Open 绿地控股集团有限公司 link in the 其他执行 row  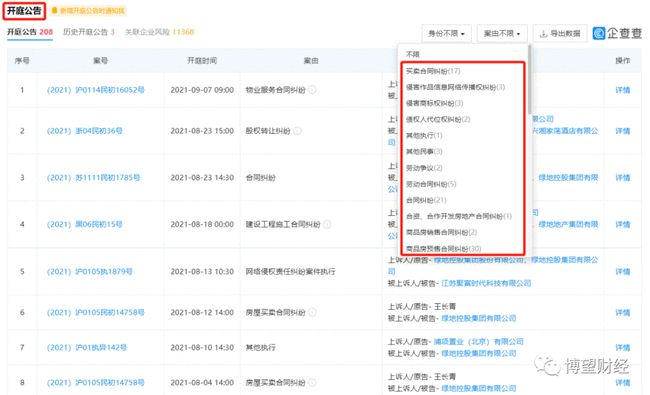point(479,353)
